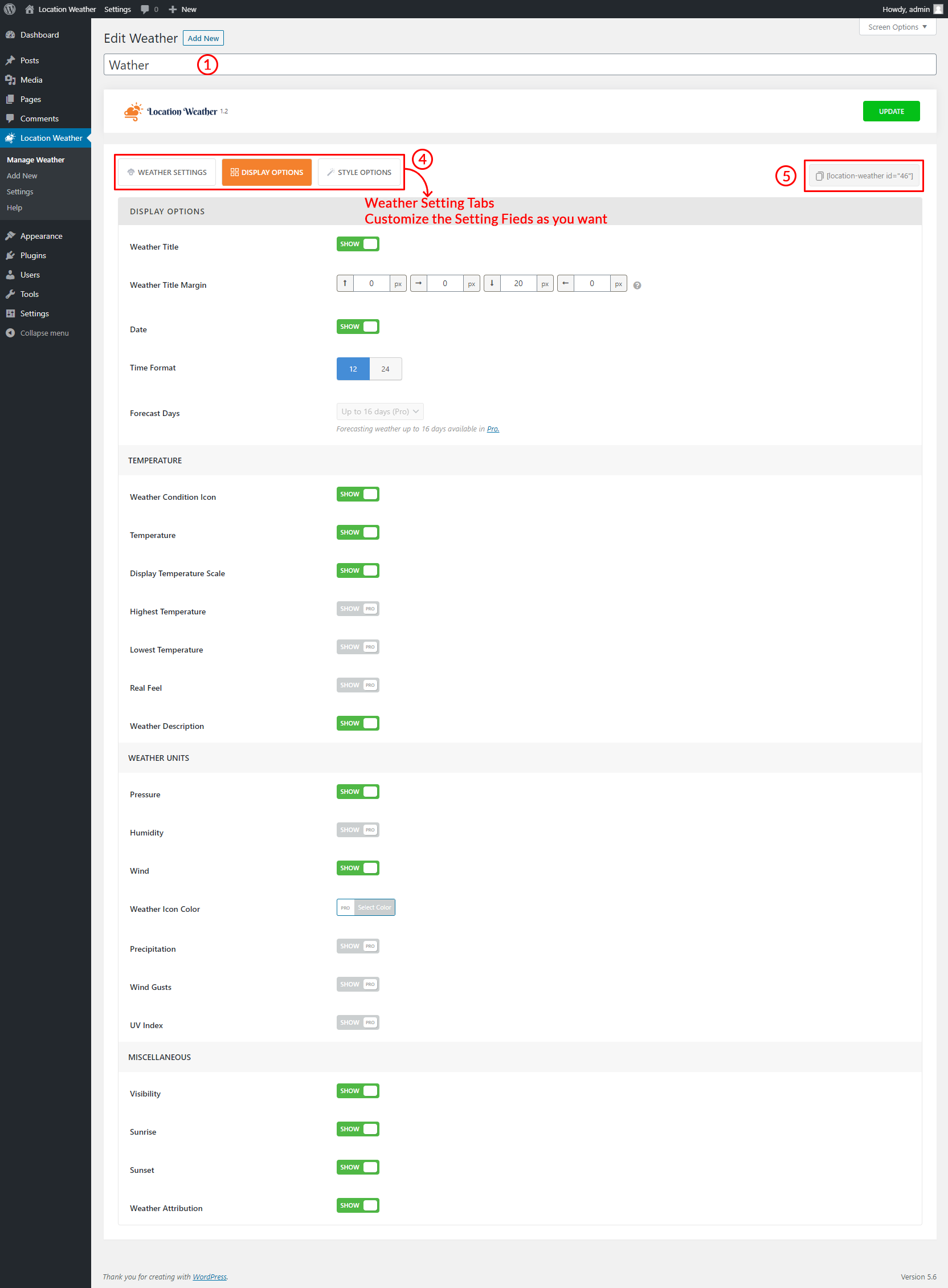Viewport: 948px width, 1288px height.
Task: Select the 24 hour time format
Action: pos(385,369)
